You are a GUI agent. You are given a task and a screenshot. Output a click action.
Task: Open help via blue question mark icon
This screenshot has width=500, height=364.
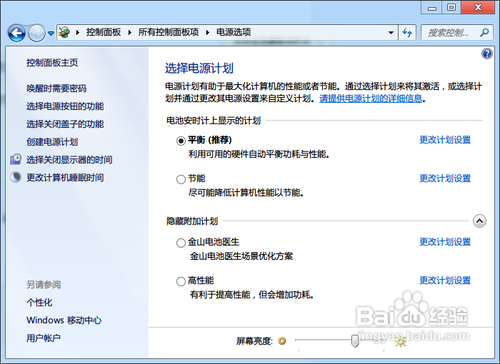tap(487, 53)
